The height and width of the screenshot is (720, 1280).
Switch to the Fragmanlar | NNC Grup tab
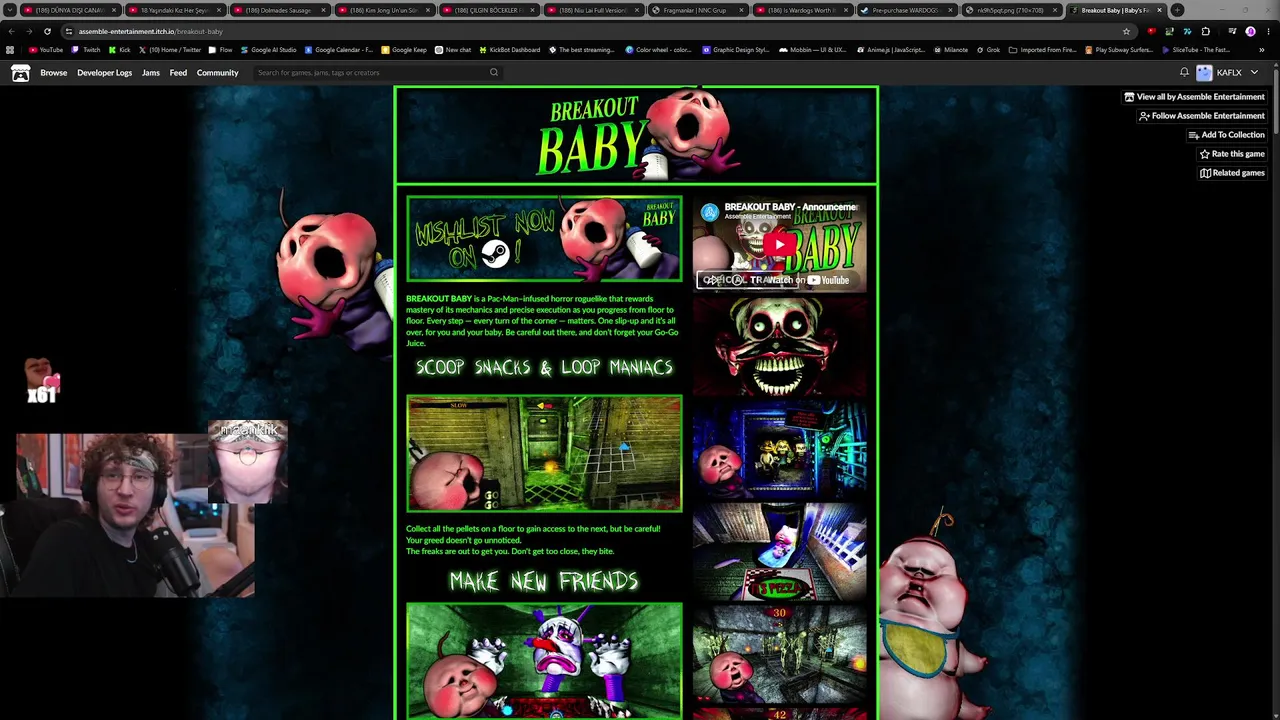pos(697,10)
